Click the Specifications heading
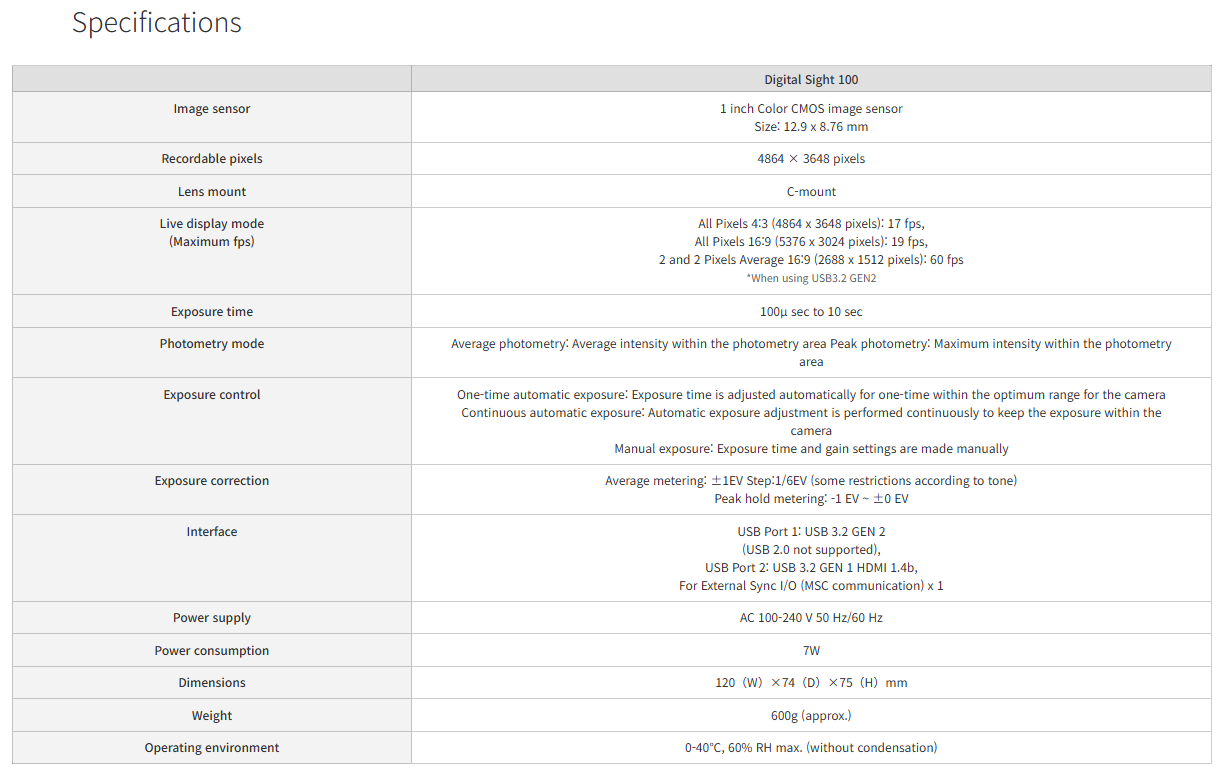 click(x=157, y=23)
